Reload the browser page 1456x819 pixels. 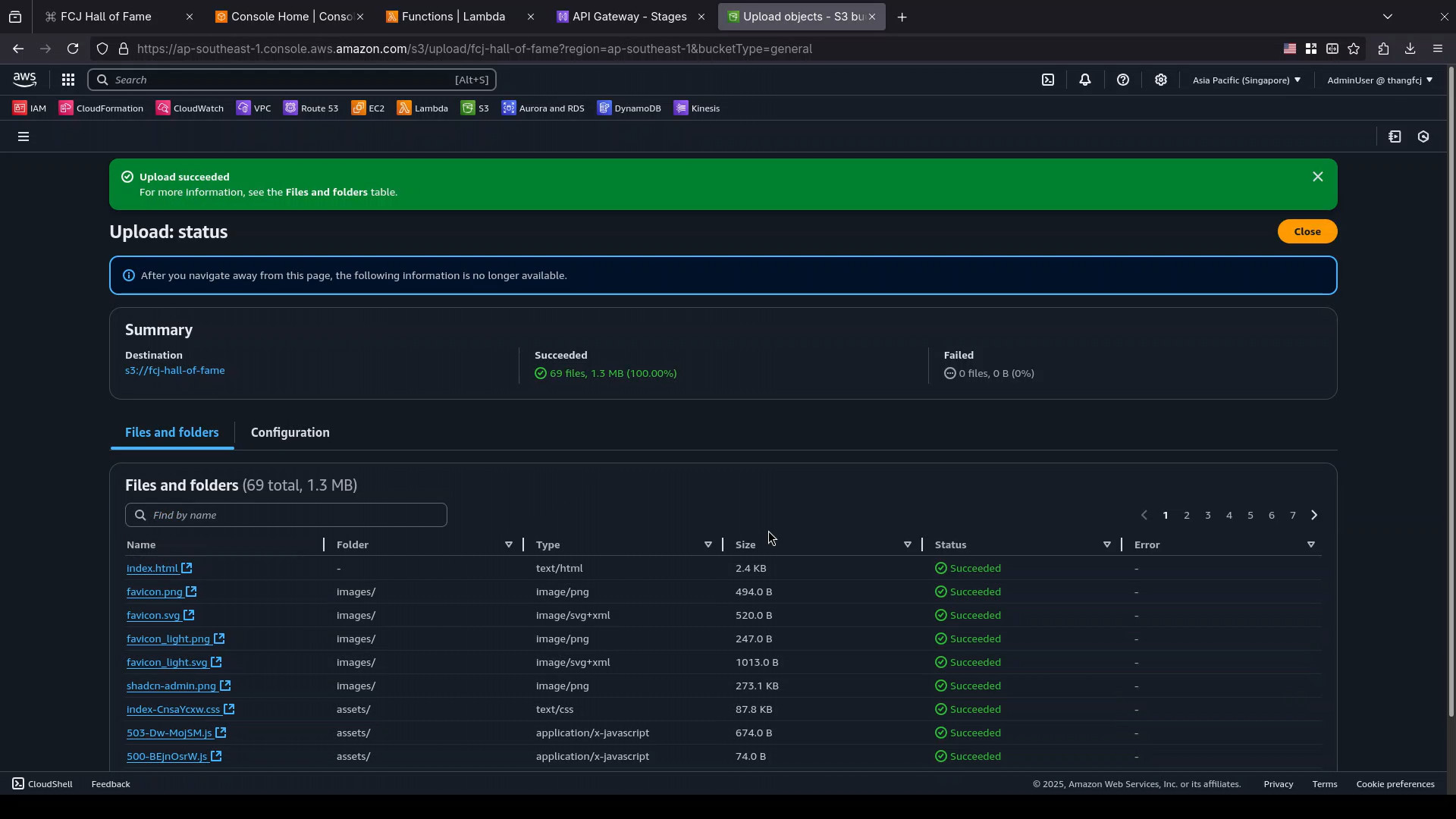pyautogui.click(x=73, y=49)
